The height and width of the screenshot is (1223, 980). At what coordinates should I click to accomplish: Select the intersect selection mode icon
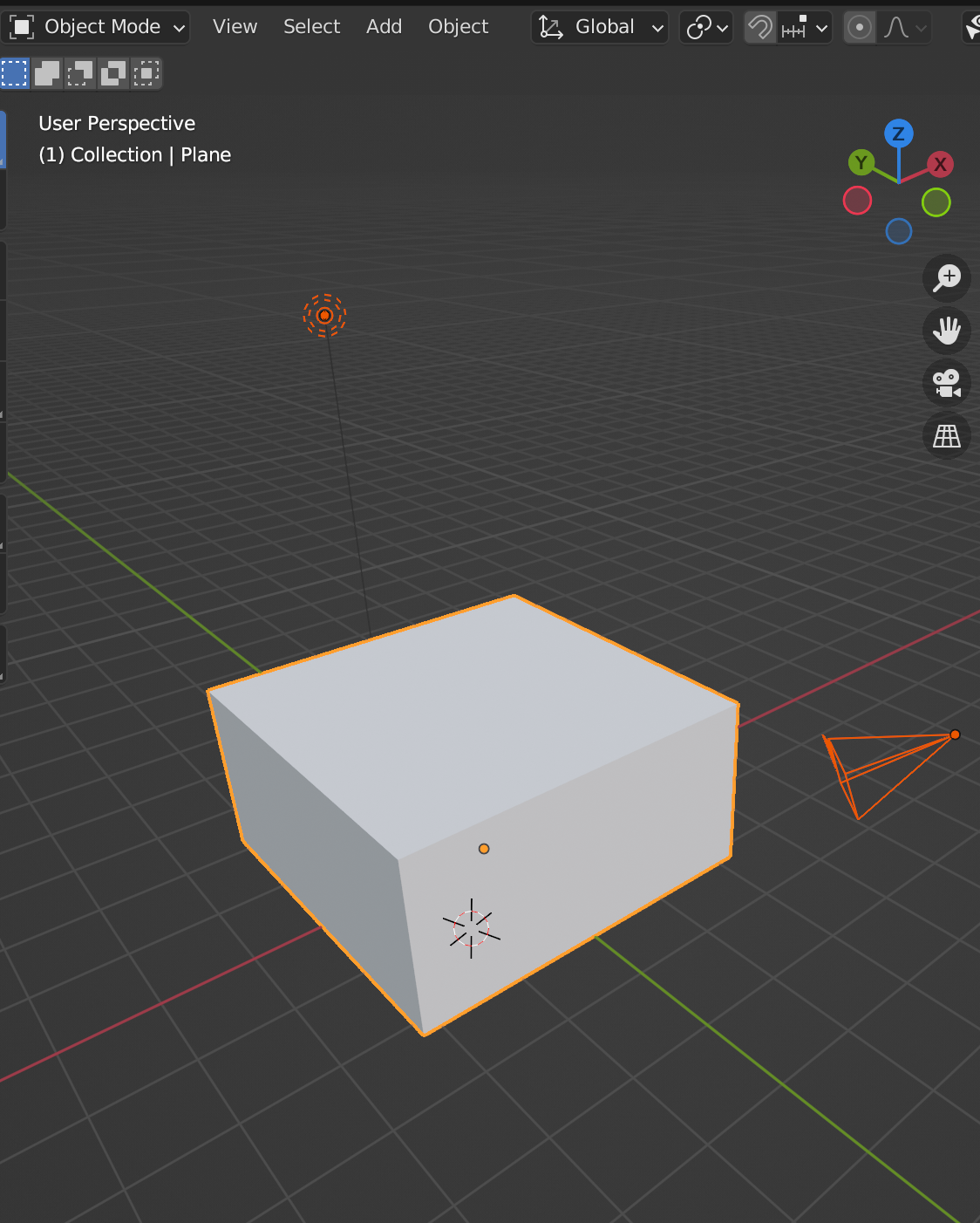[146, 73]
